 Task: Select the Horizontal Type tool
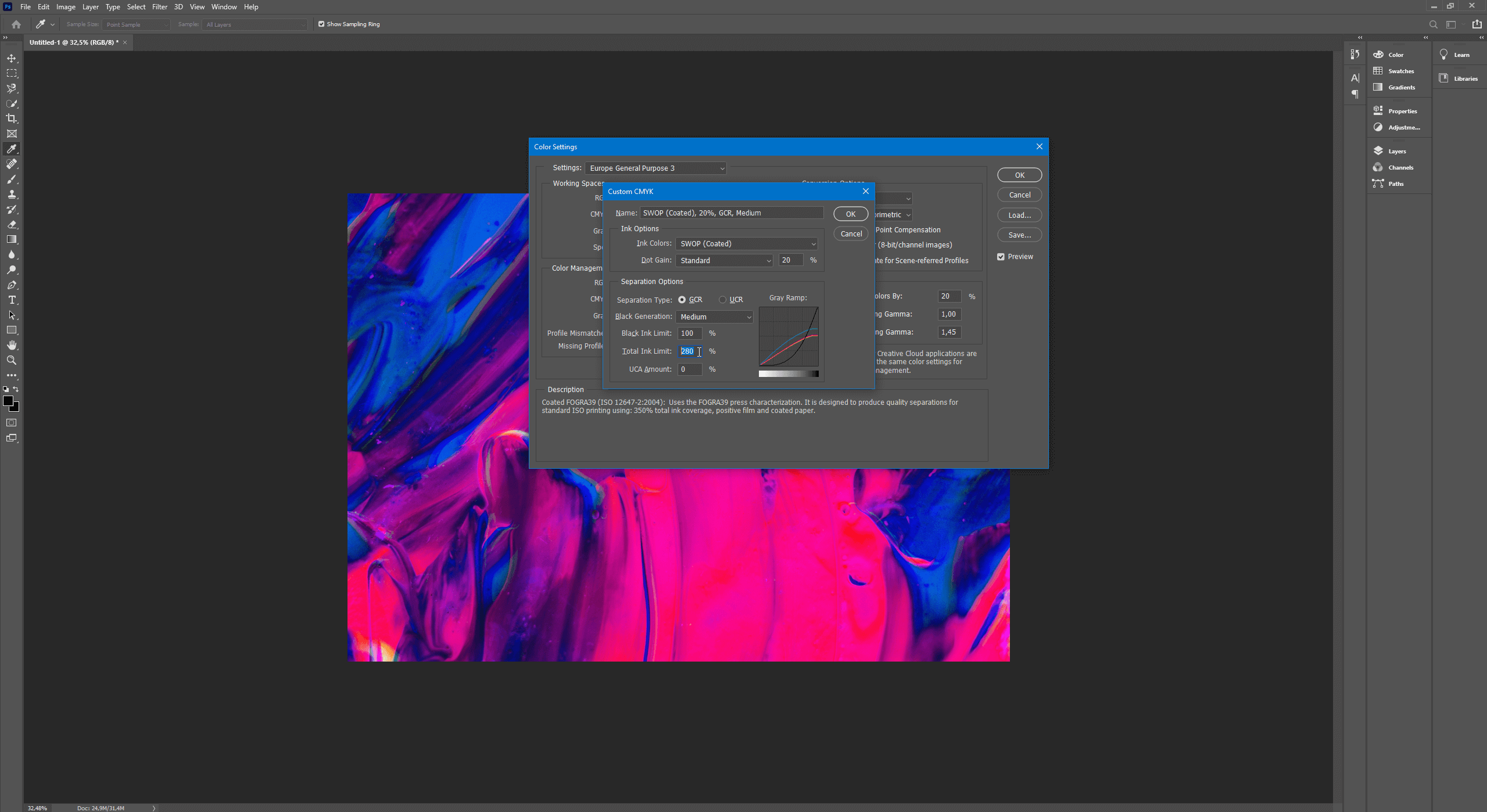point(12,300)
